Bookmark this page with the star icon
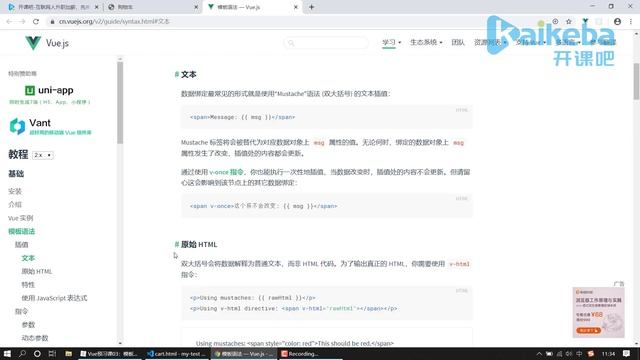 pyautogui.click(x=569, y=21)
